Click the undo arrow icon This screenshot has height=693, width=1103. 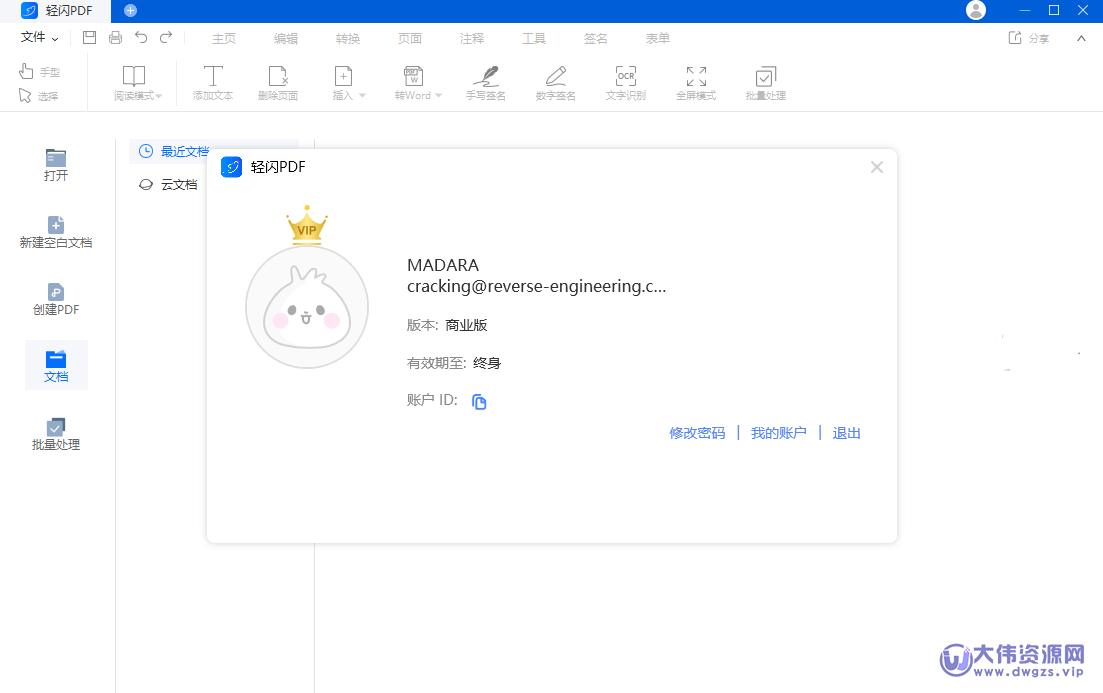click(x=141, y=37)
